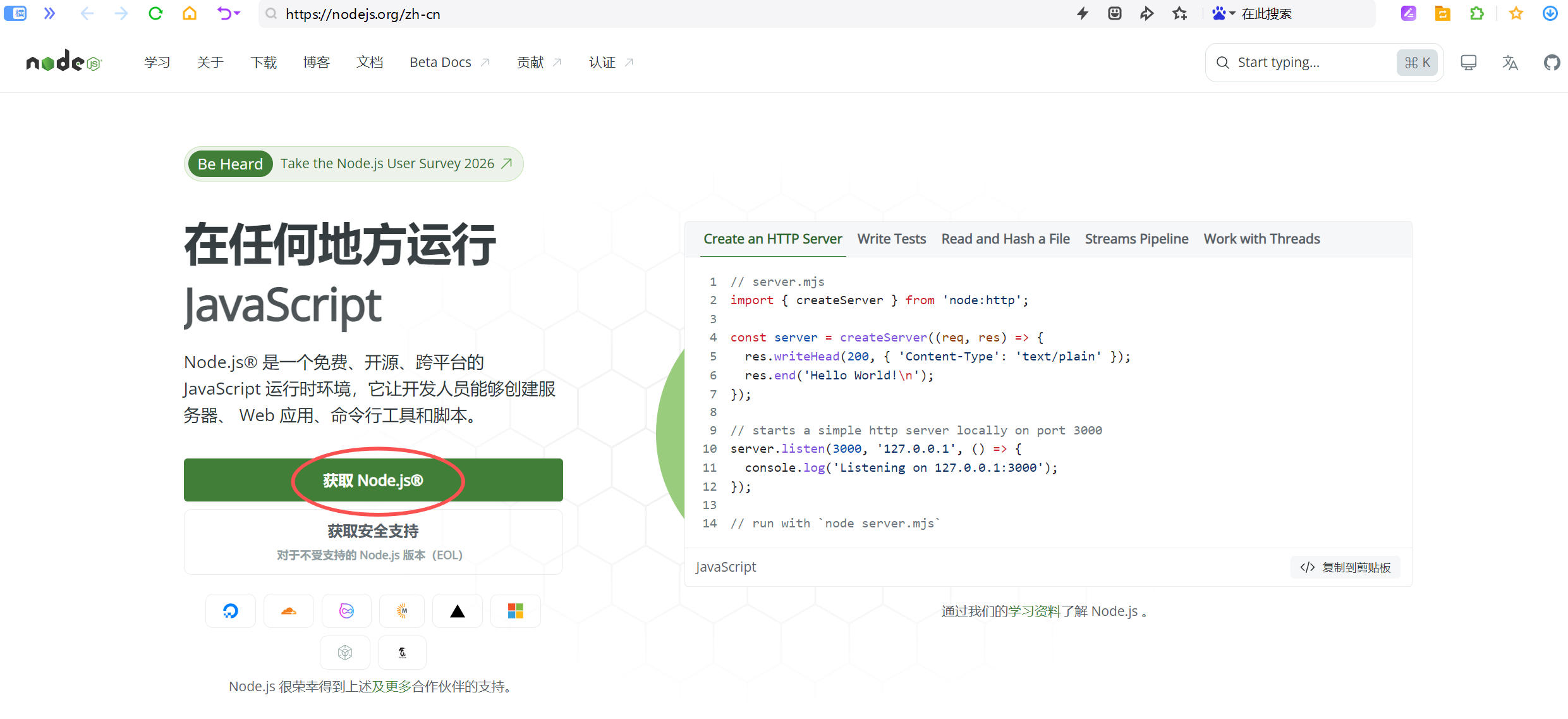
Task: Click the purple undo close-tab icon
Action: 224,13
